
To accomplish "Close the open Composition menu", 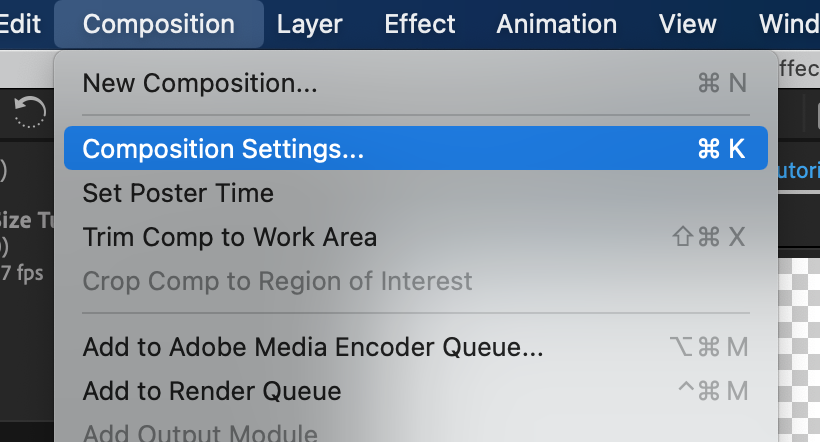I will coord(159,24).
